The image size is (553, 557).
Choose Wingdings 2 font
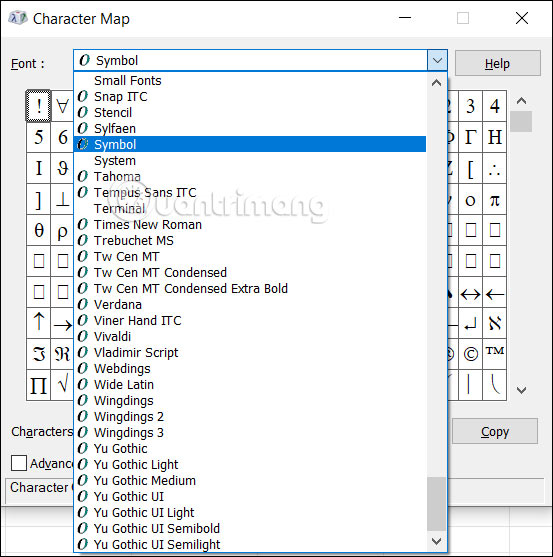250,416
